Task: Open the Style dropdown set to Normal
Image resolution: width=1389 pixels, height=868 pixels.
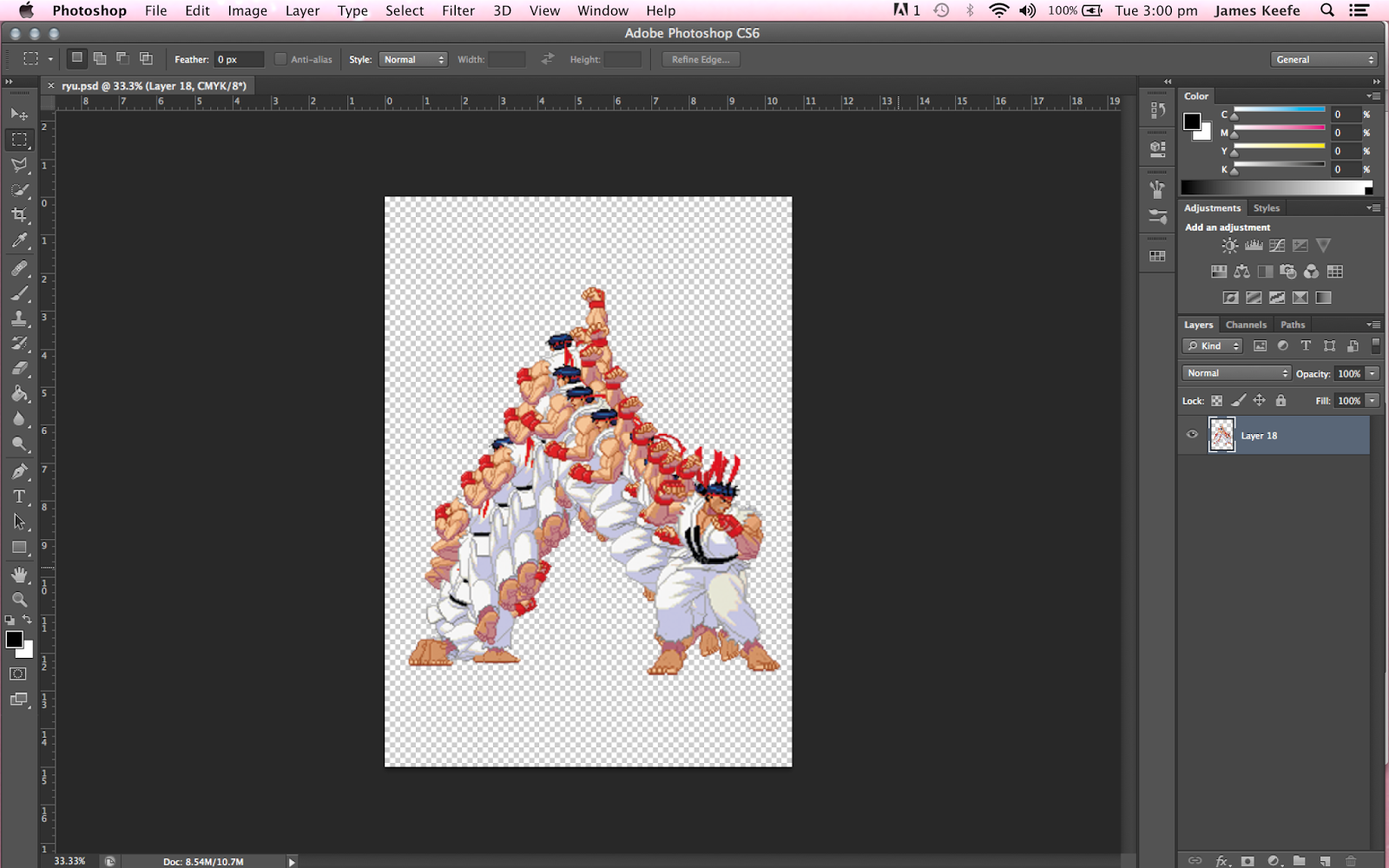Action: [x=413, y=59]
